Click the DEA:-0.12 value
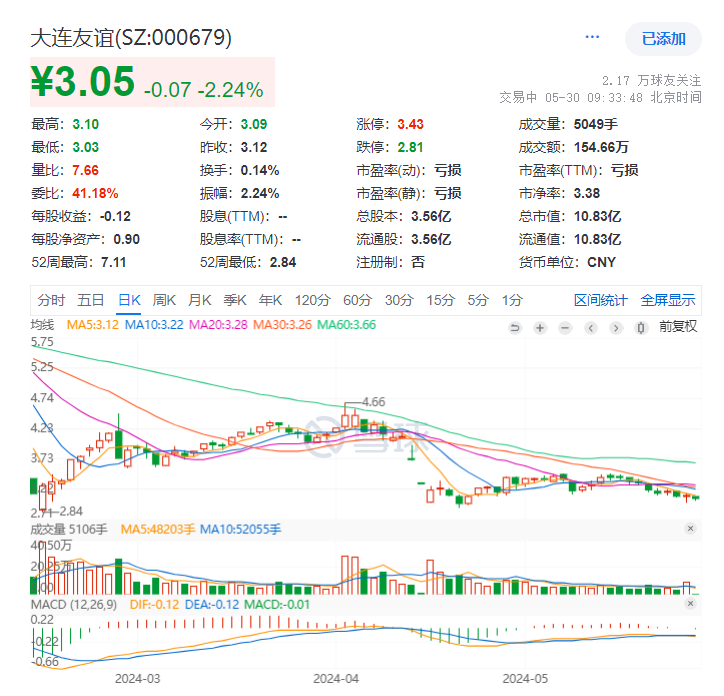724x696 pixels. [x=212, y=605]
